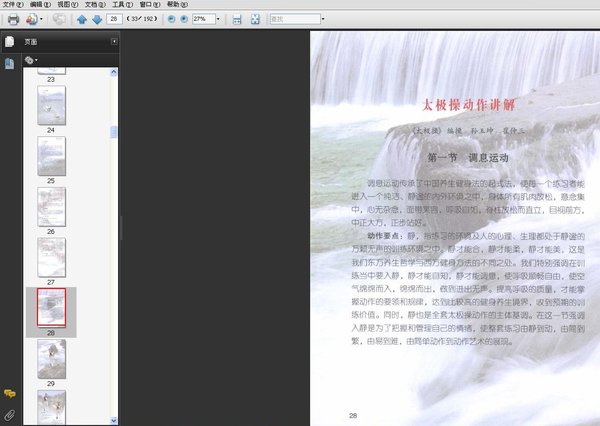Open the thumbnail options gear dropdown
600x426 pixels.
pos(31,60)
